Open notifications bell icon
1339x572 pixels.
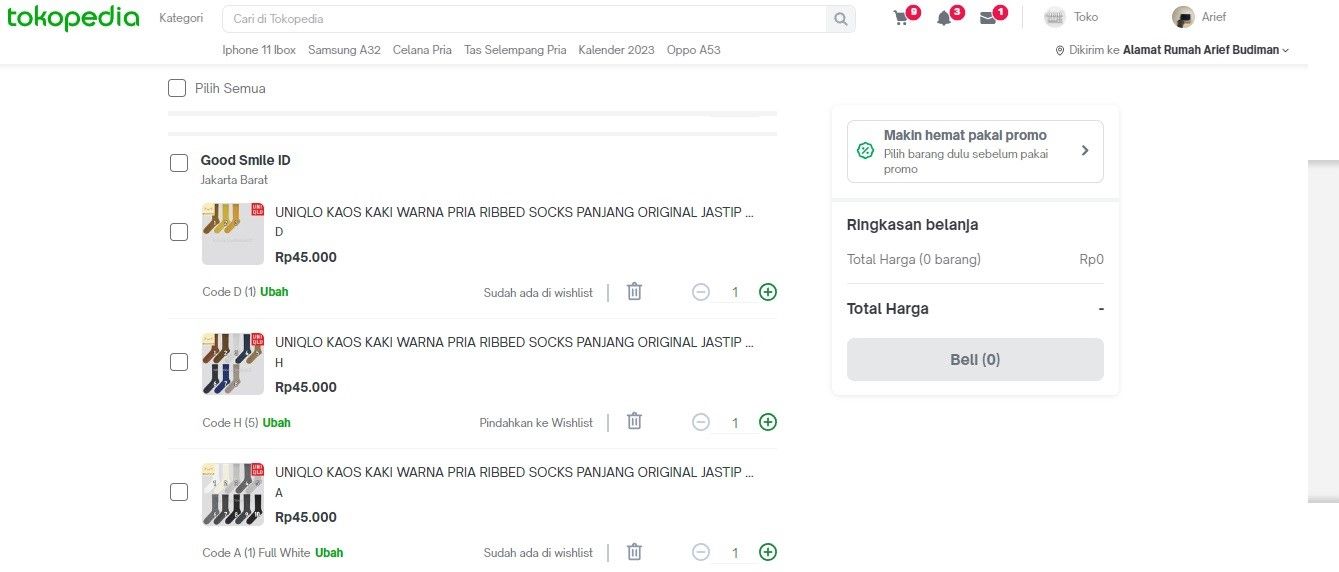(944, 18)
